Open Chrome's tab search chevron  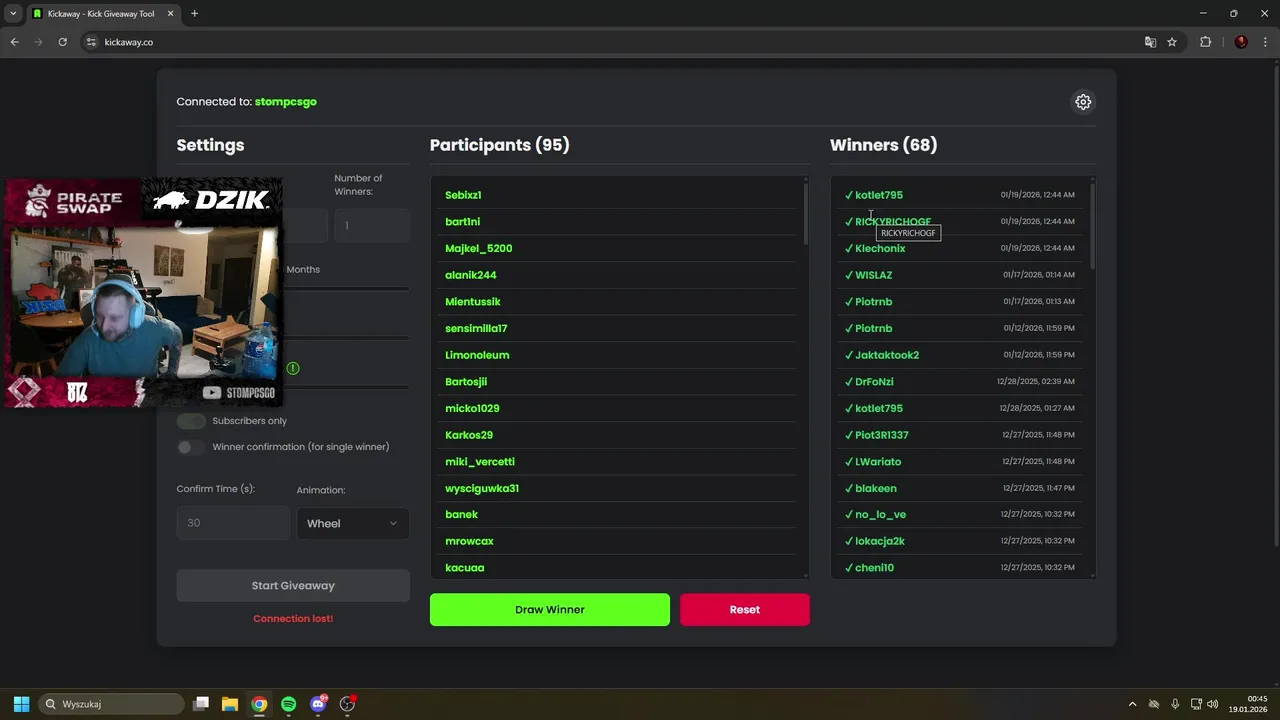(x=13, y=13)
